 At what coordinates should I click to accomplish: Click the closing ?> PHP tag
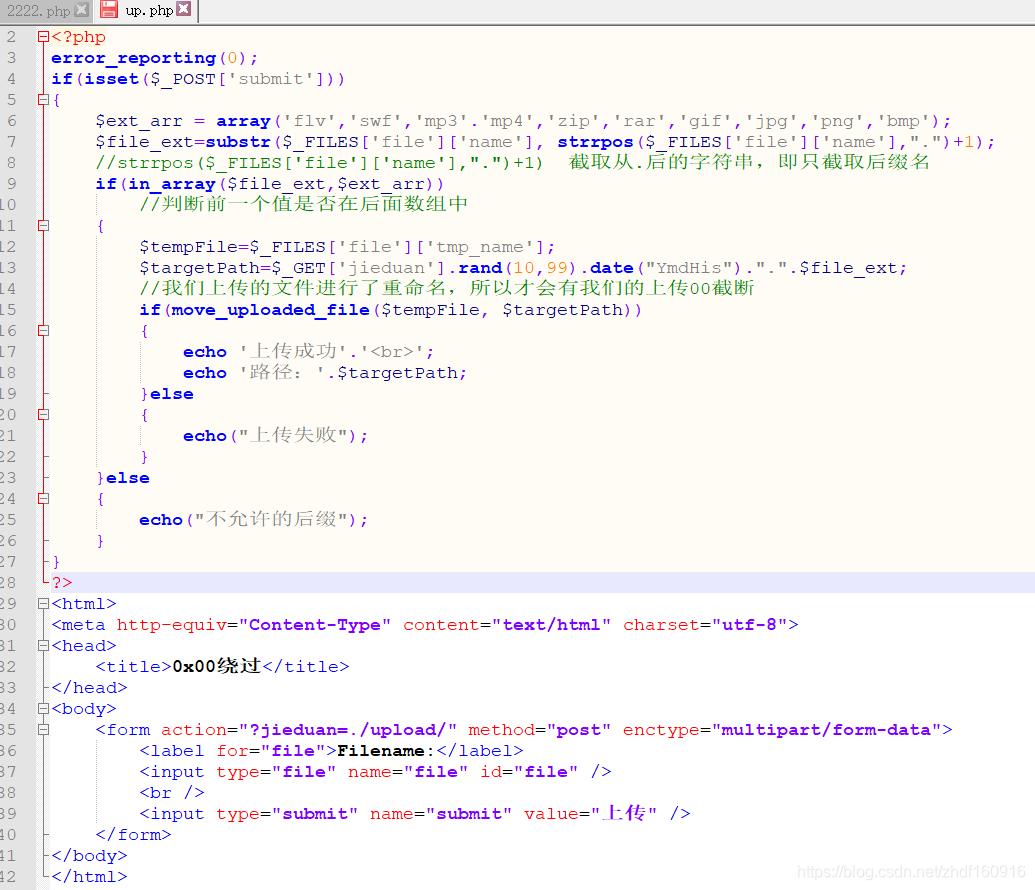tap(62, 582)
